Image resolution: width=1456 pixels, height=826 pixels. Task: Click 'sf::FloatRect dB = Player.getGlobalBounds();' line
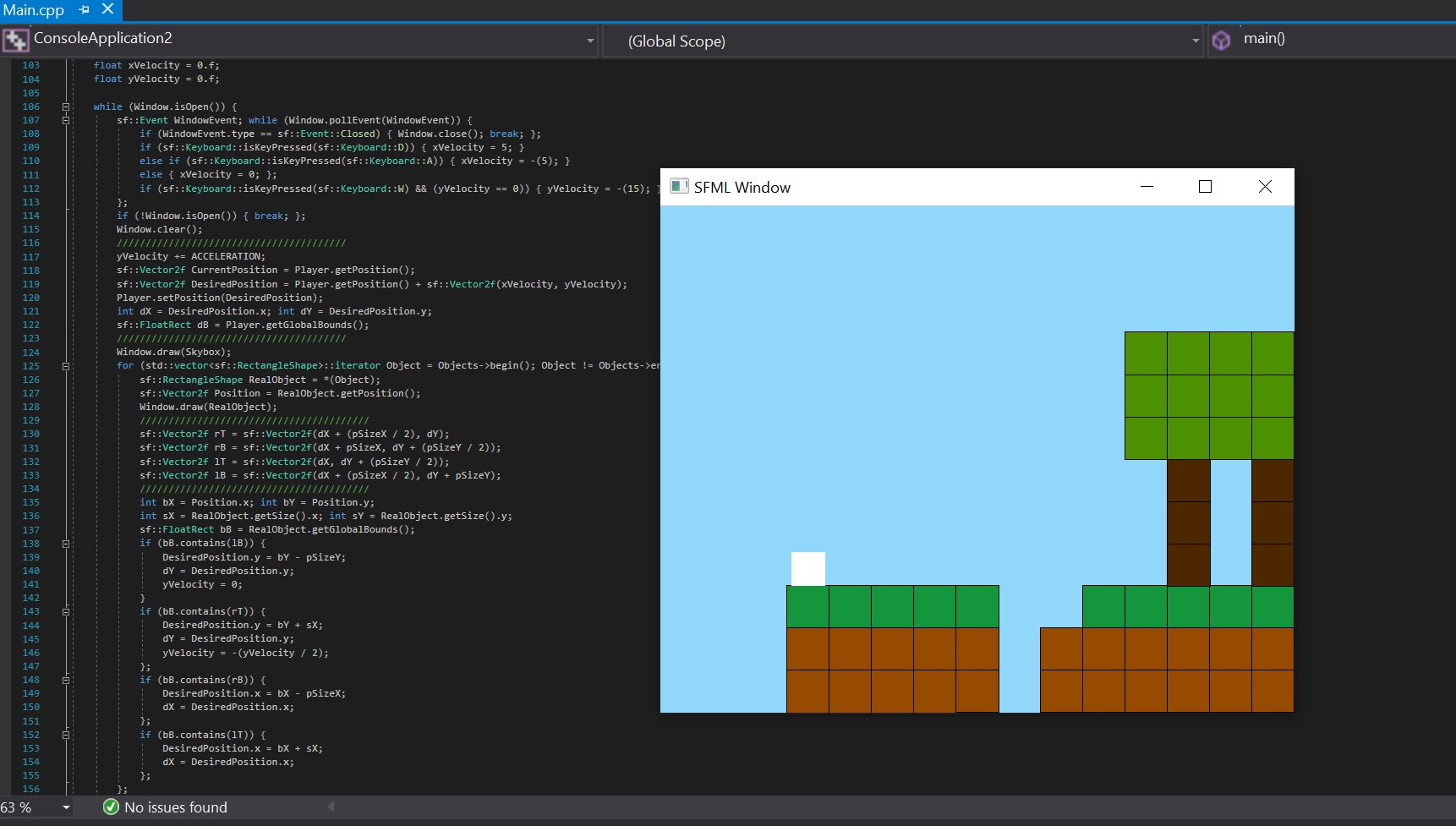pyautogui.click(x=243, y=325)
